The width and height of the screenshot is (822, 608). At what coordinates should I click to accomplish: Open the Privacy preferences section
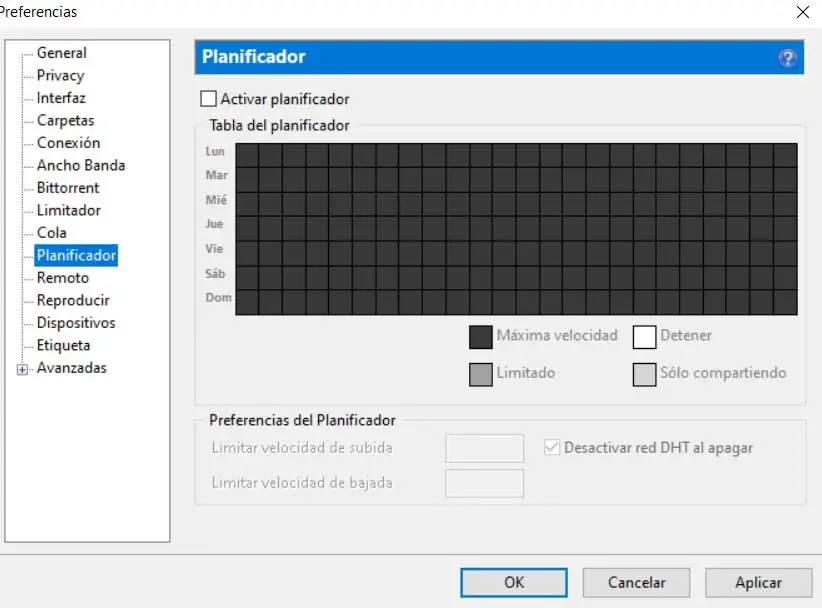(60, 75)
